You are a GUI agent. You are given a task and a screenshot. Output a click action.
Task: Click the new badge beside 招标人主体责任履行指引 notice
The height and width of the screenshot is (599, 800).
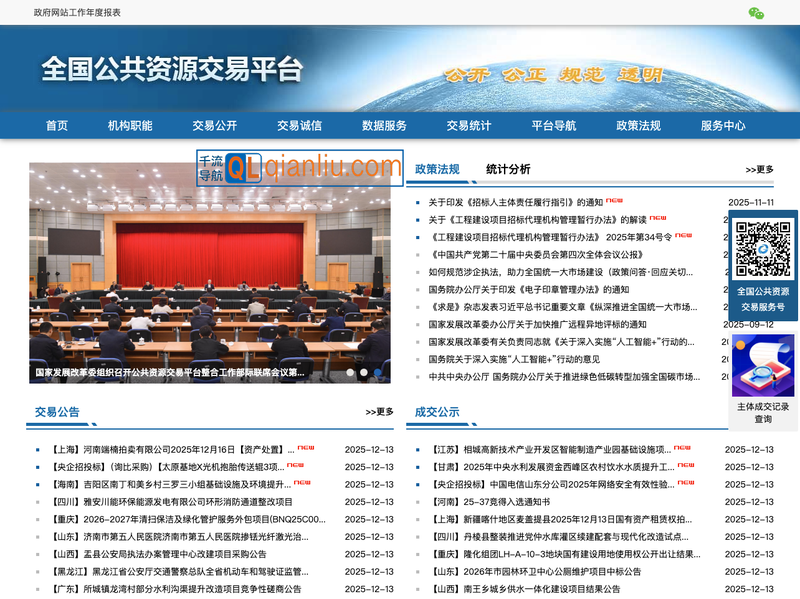[x=614, y=198]
